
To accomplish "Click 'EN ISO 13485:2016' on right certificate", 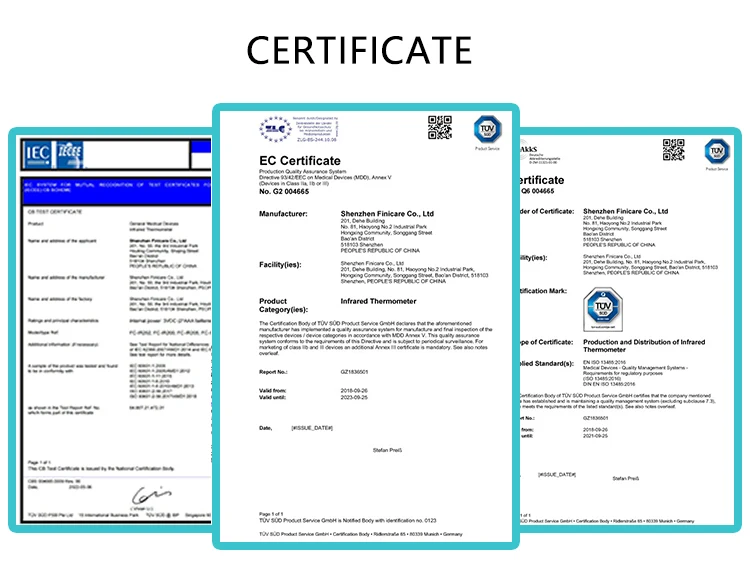I will coord(604,363).
